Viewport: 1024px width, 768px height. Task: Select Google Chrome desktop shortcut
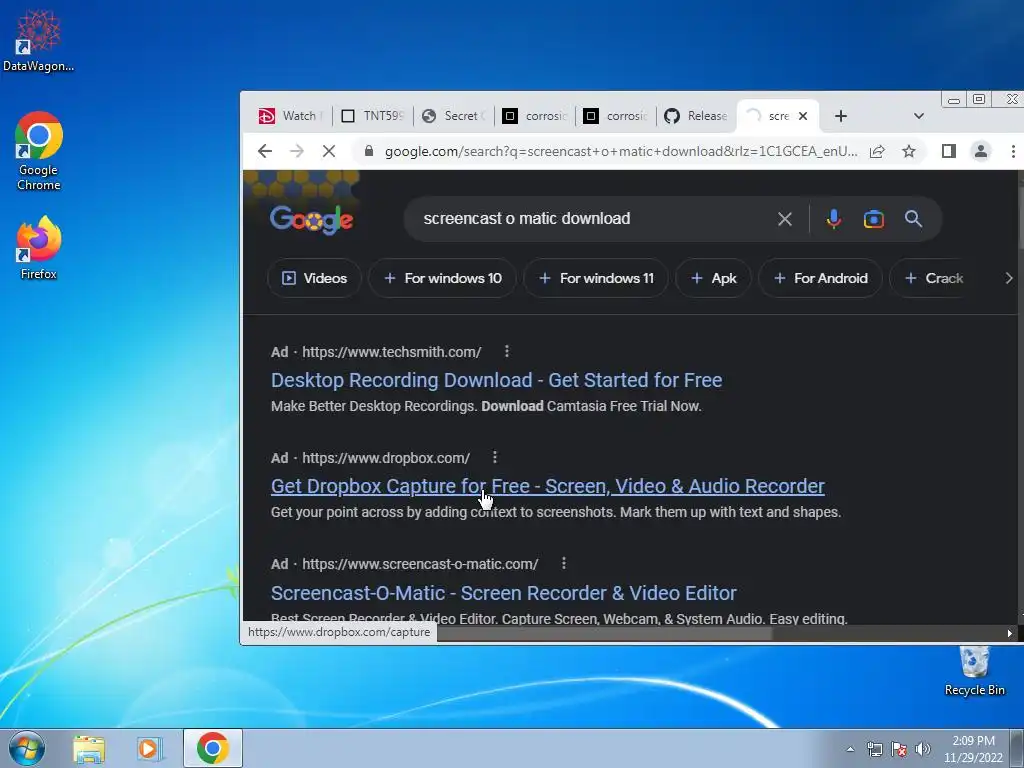(x=39, y=152)
